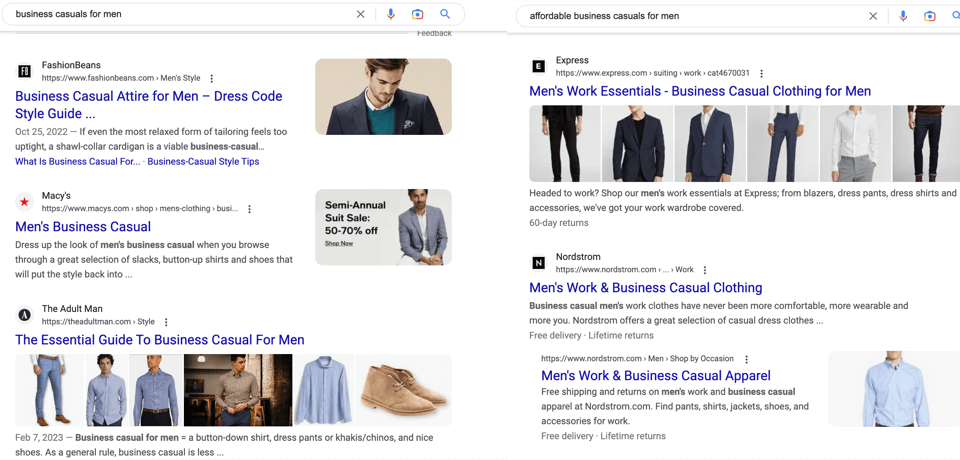Click the FashionBeans site favicon

(x=25, y=71)
